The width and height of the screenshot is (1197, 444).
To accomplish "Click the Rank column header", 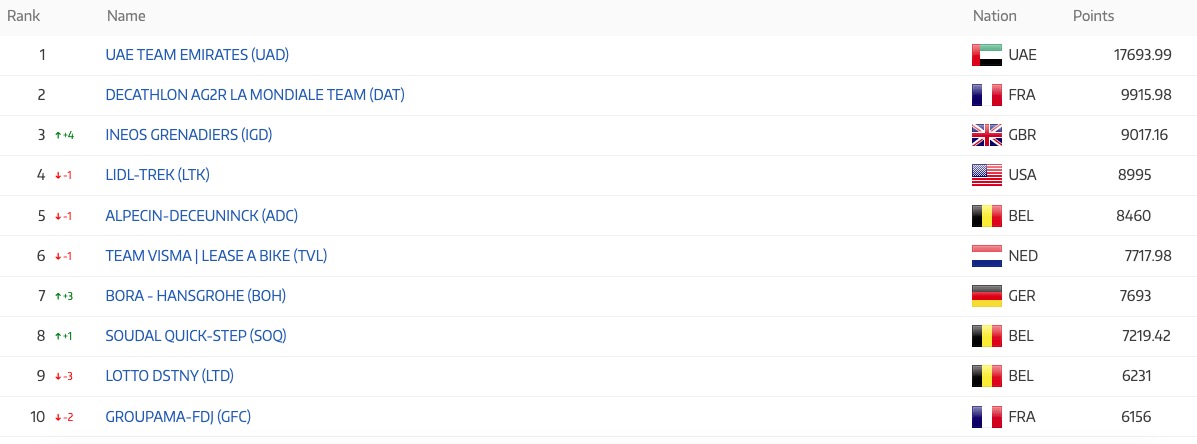I will point(23,16).
